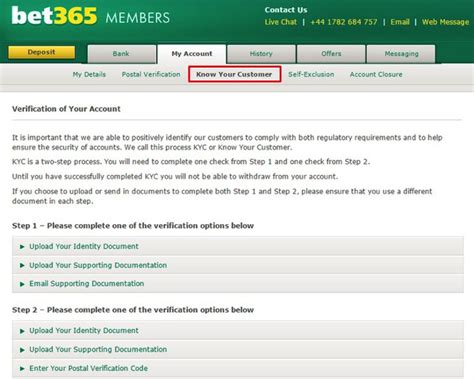Viewport: 474px width, 379px height.
Task: Open the Bank tab
Action: 122,54
